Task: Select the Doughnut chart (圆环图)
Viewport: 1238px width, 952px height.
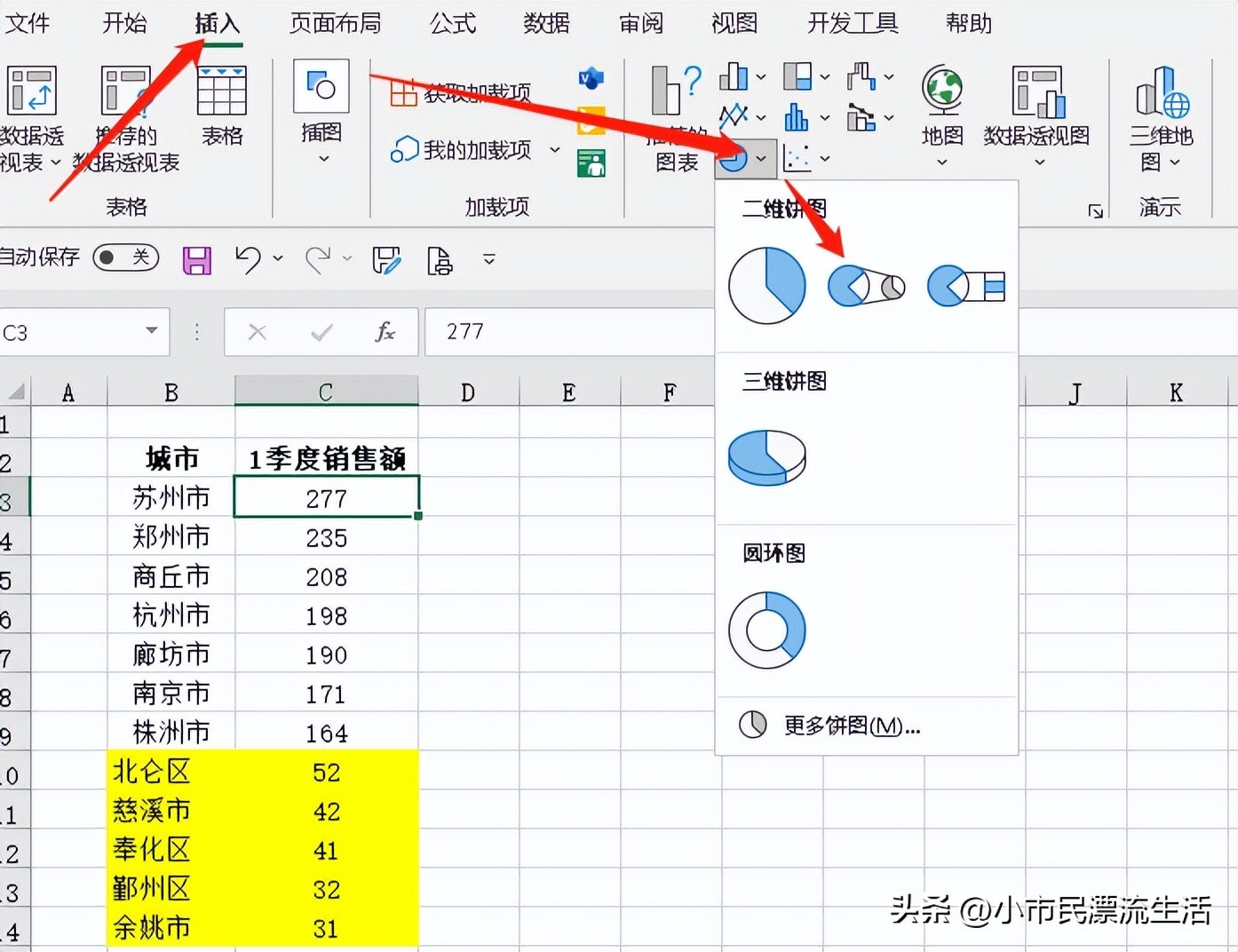Action: (767, 630)
